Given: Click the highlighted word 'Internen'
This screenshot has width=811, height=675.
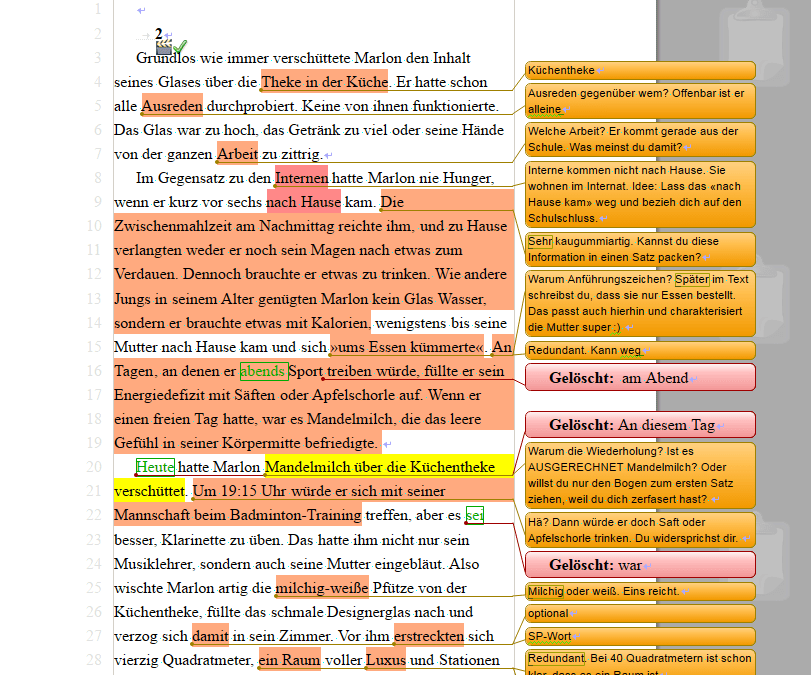Looking at the screenshot, I should (x=301, y=179).
